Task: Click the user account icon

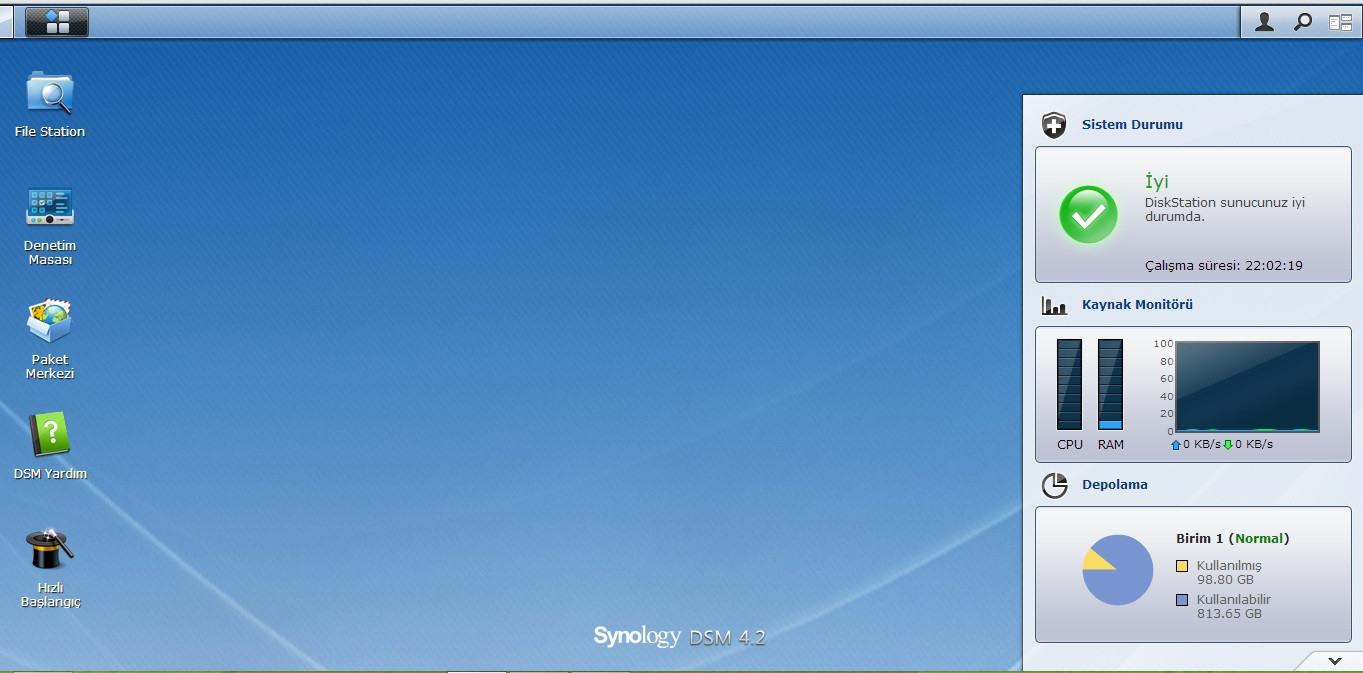Action: click(1264, 22)
